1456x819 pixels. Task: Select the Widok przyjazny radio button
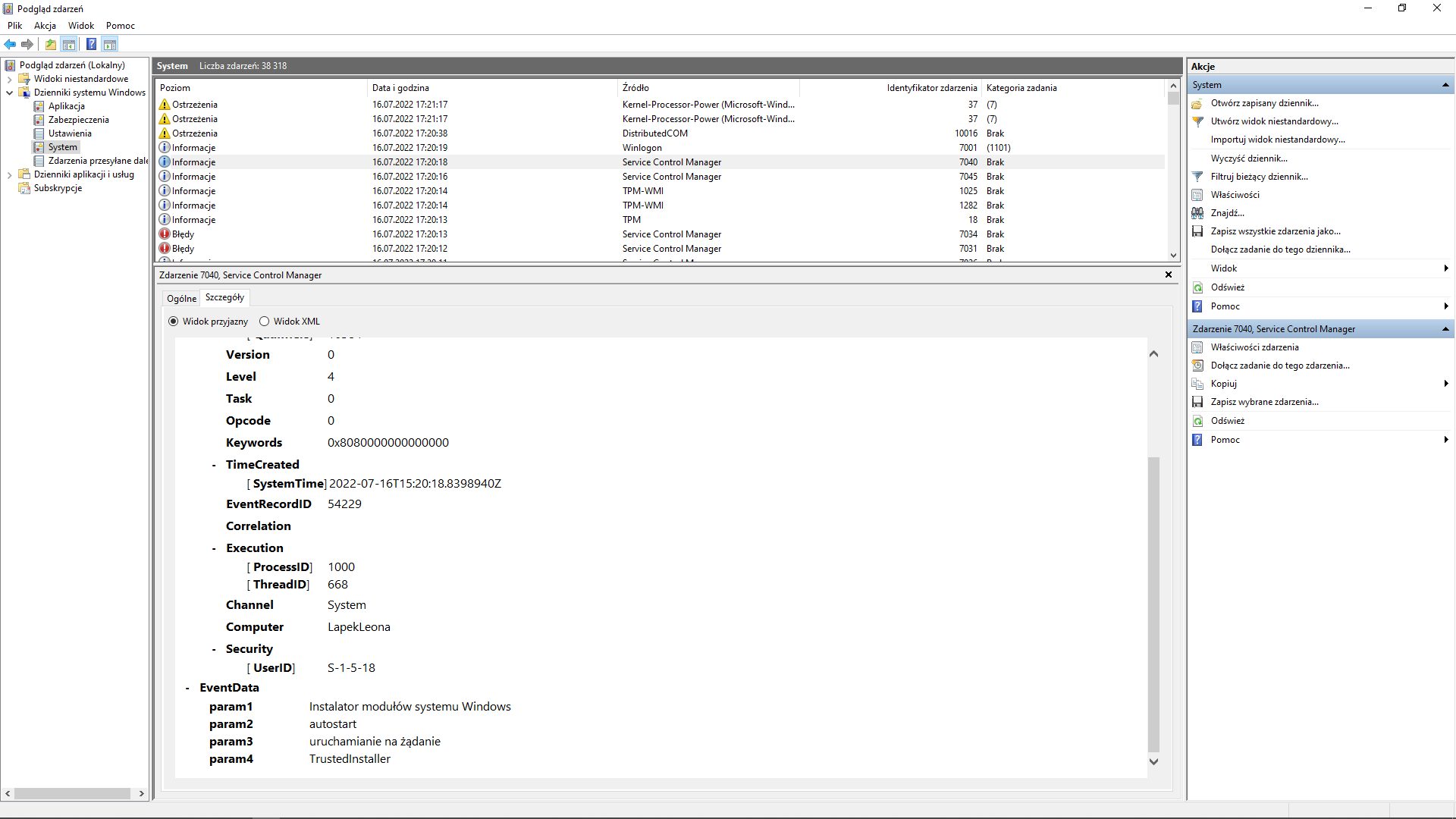coord(174,322)
